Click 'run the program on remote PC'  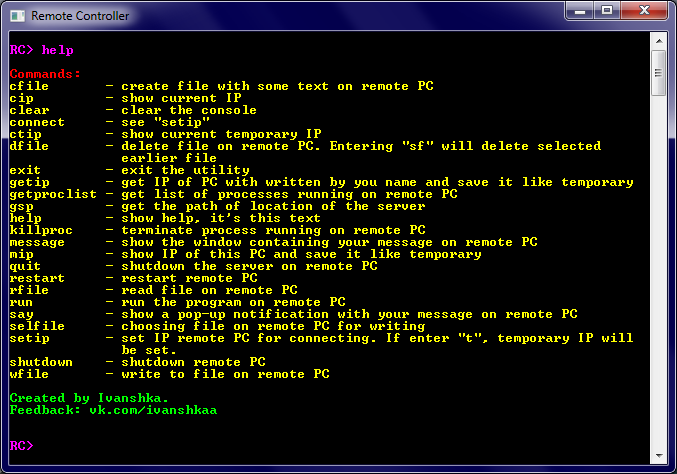[233, 302]
